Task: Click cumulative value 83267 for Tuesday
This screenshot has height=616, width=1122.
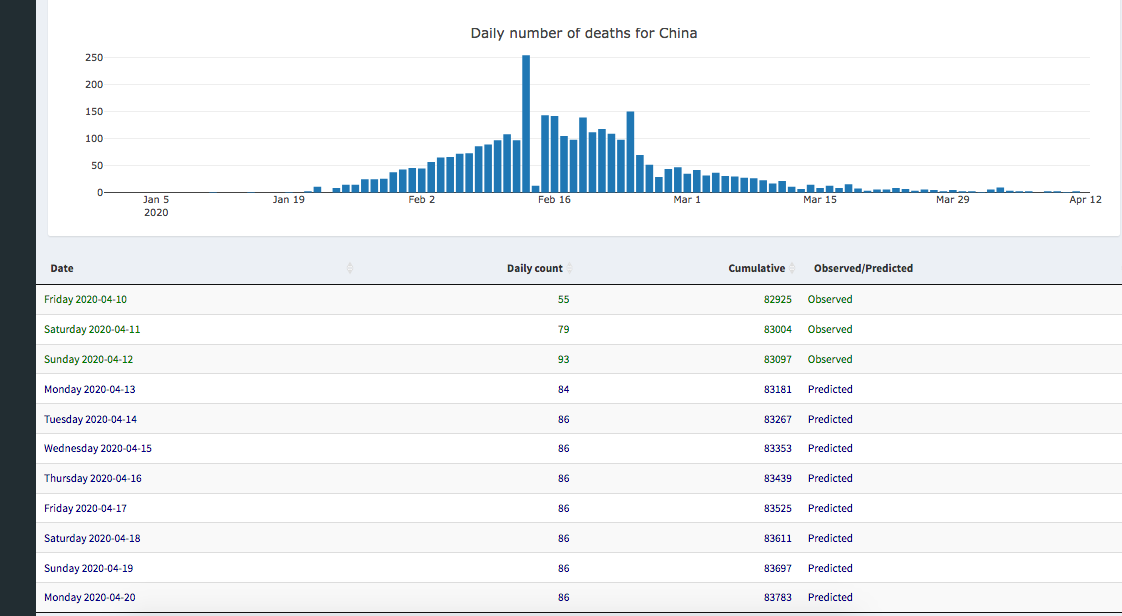Action: [777, 419]
